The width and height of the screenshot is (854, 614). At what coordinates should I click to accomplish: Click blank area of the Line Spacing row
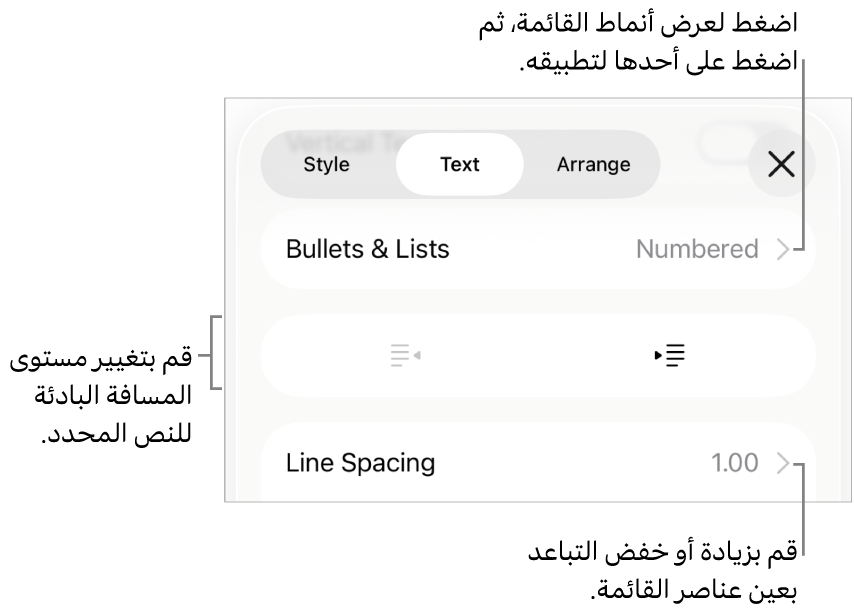(x=570, y=463)
